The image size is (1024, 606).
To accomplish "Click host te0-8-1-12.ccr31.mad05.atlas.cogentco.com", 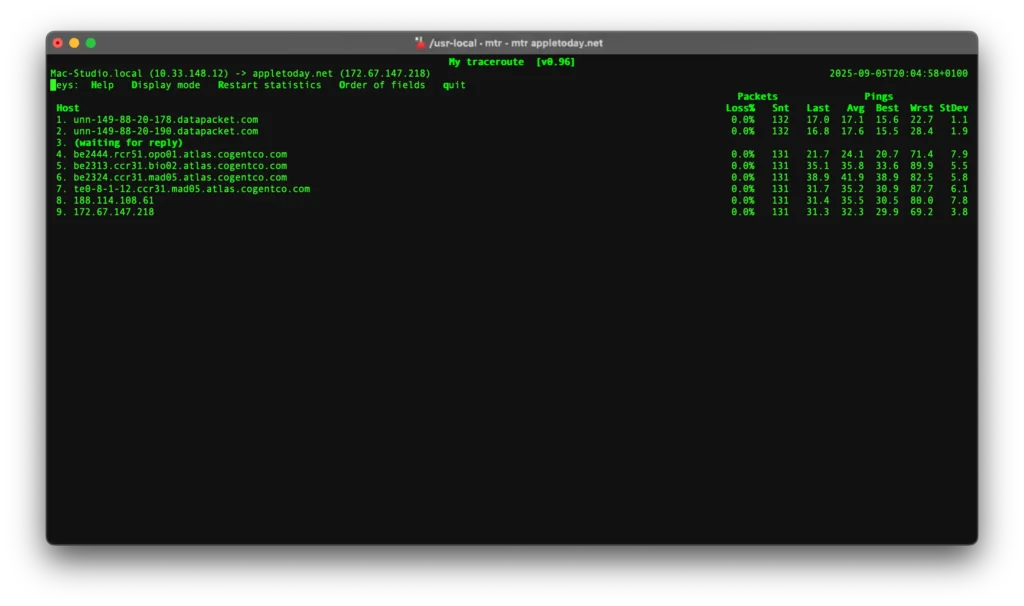I will pyautogui.click(x=192, y=189).
